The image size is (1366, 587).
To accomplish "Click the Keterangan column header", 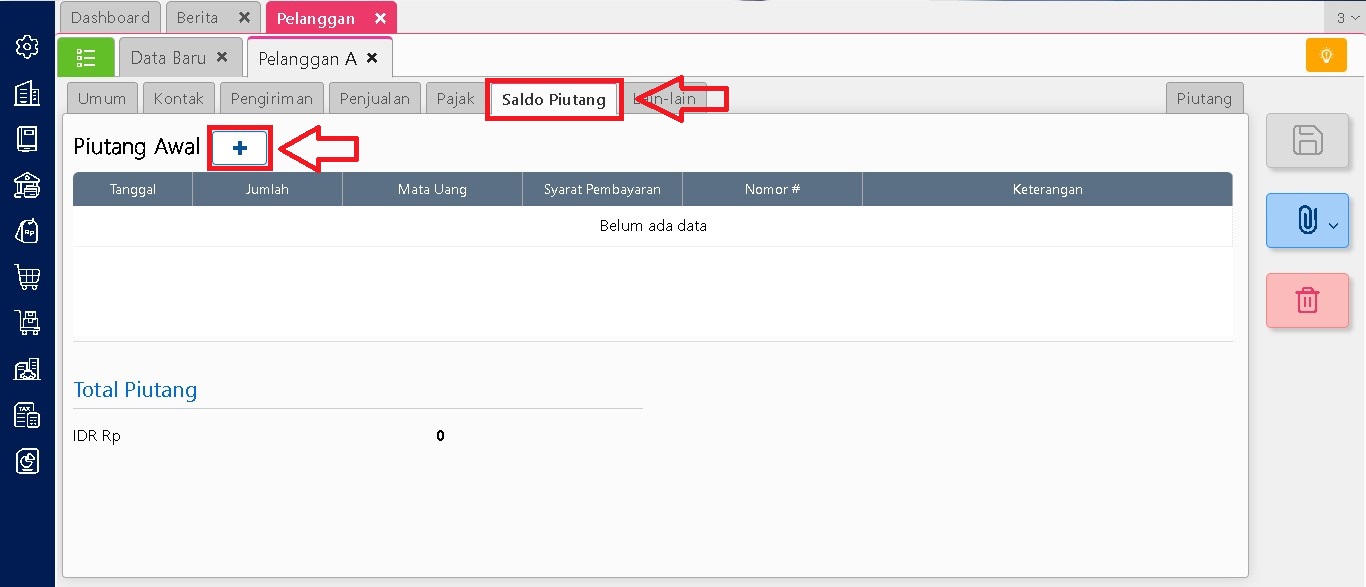I will pos(1047,189).
